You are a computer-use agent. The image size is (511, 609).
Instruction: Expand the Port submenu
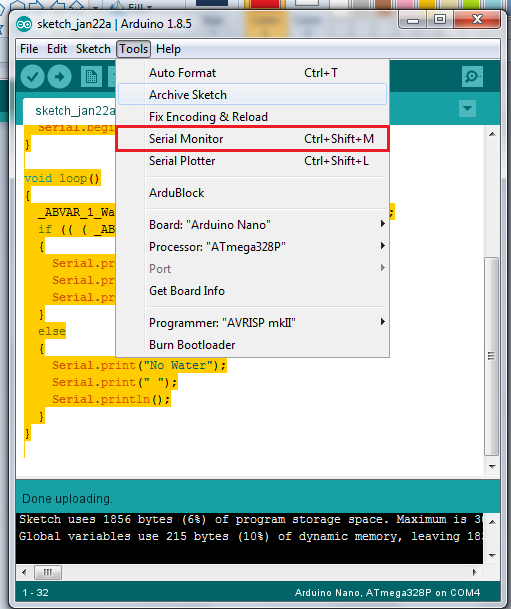[252, 269]
